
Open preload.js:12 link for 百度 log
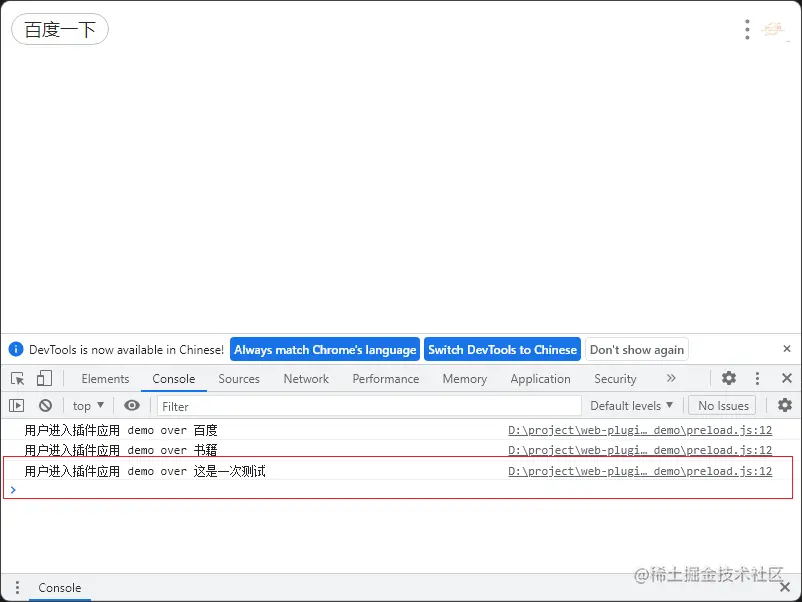pyautogui.click(x=640, y=430)
